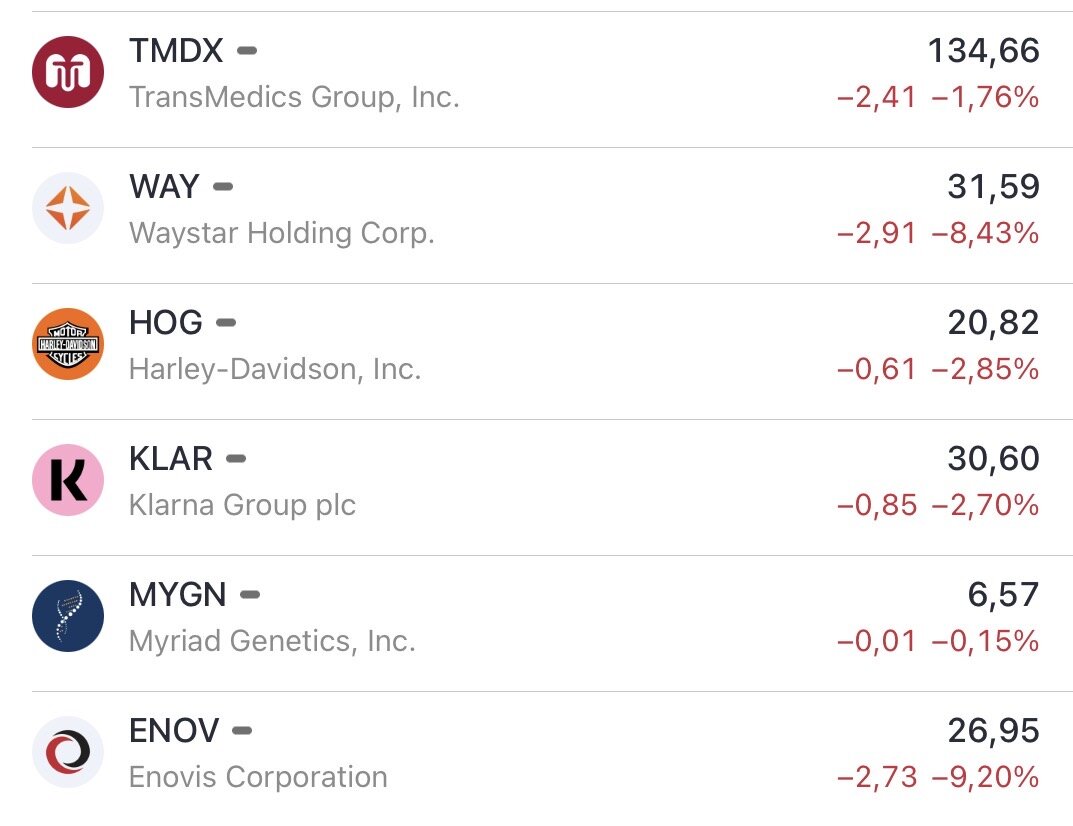Select the HOG ticker label
1073x826 pixels.
coord(166,323)
